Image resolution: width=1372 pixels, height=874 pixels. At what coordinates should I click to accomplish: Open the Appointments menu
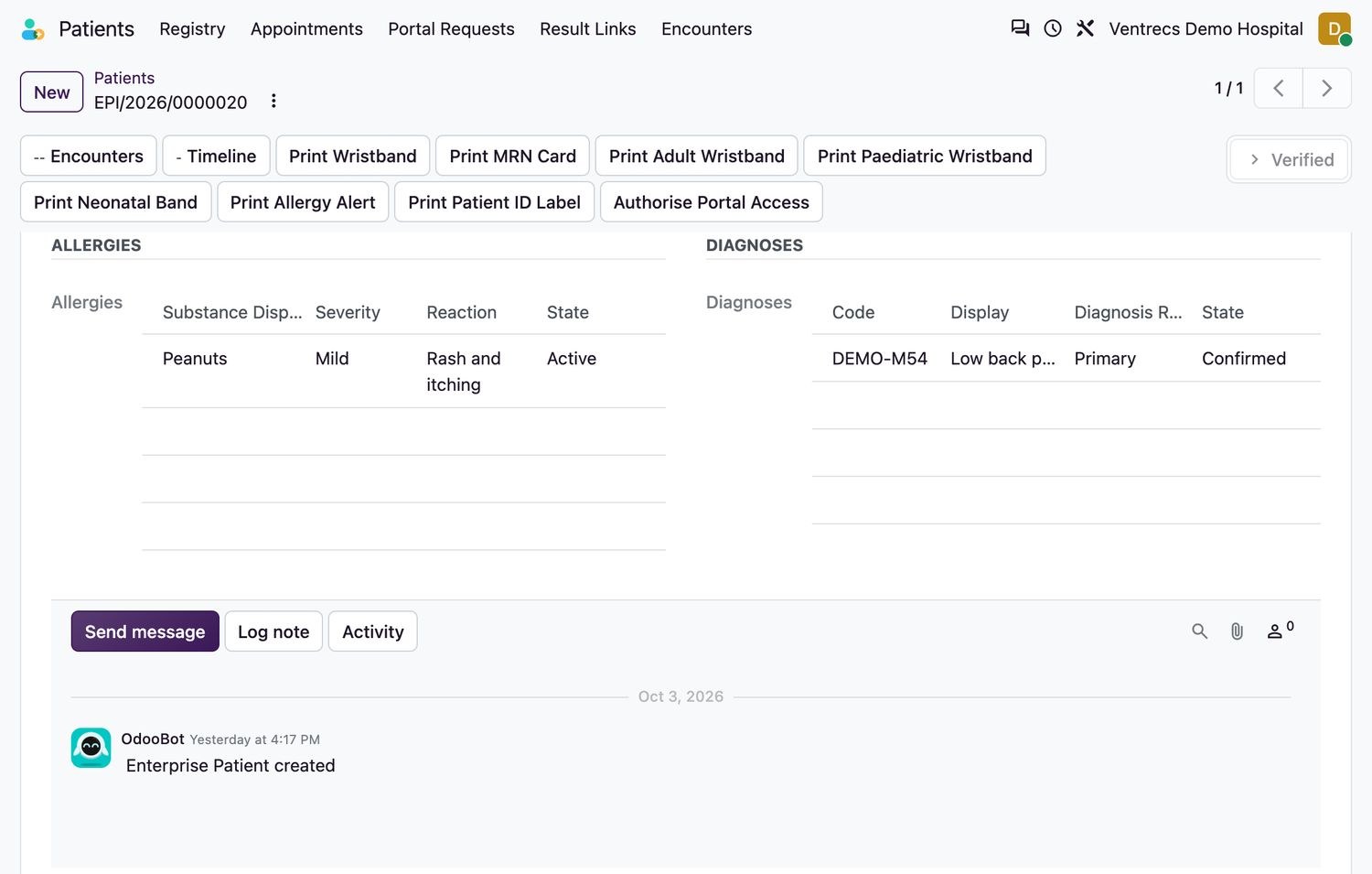point(306,29)
